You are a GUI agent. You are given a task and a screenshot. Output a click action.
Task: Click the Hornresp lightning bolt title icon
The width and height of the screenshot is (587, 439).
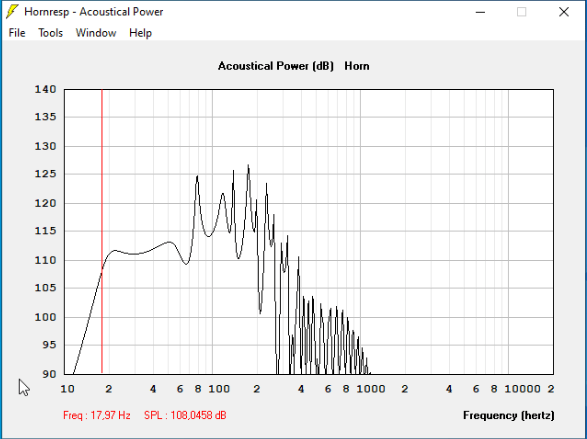(12, 12)
